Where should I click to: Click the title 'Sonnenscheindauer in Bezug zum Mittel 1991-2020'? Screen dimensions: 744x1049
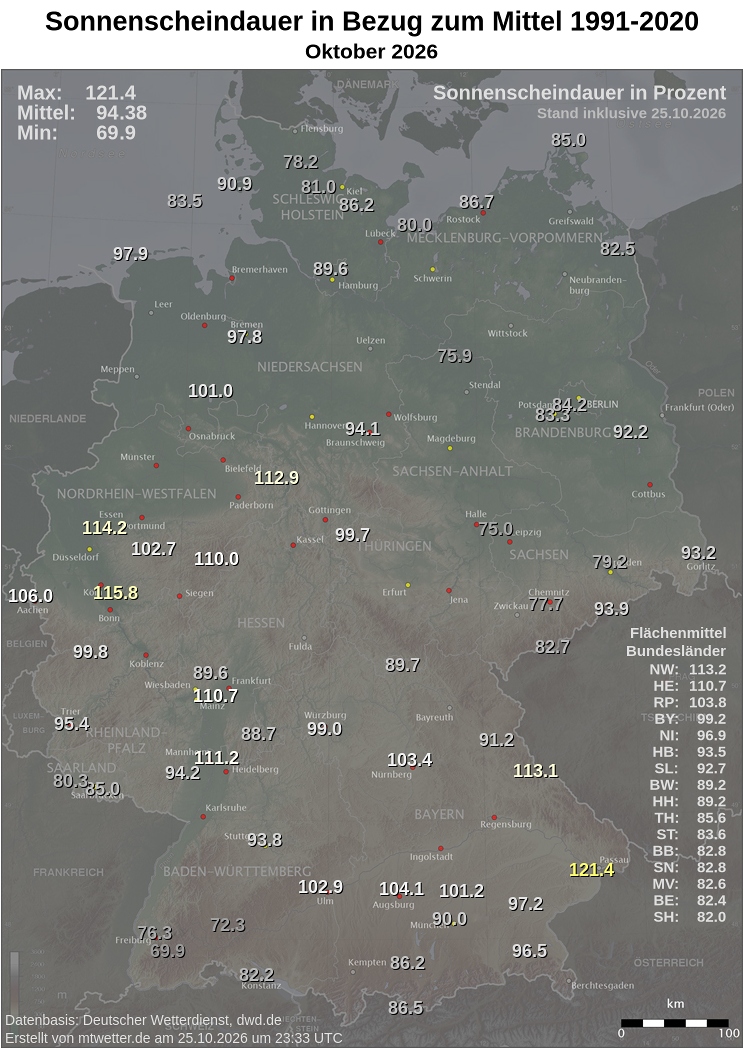point(372,22)
